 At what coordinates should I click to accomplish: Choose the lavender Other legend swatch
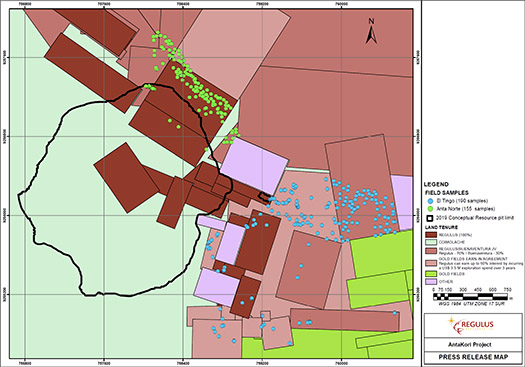click(x=431, y=282)
